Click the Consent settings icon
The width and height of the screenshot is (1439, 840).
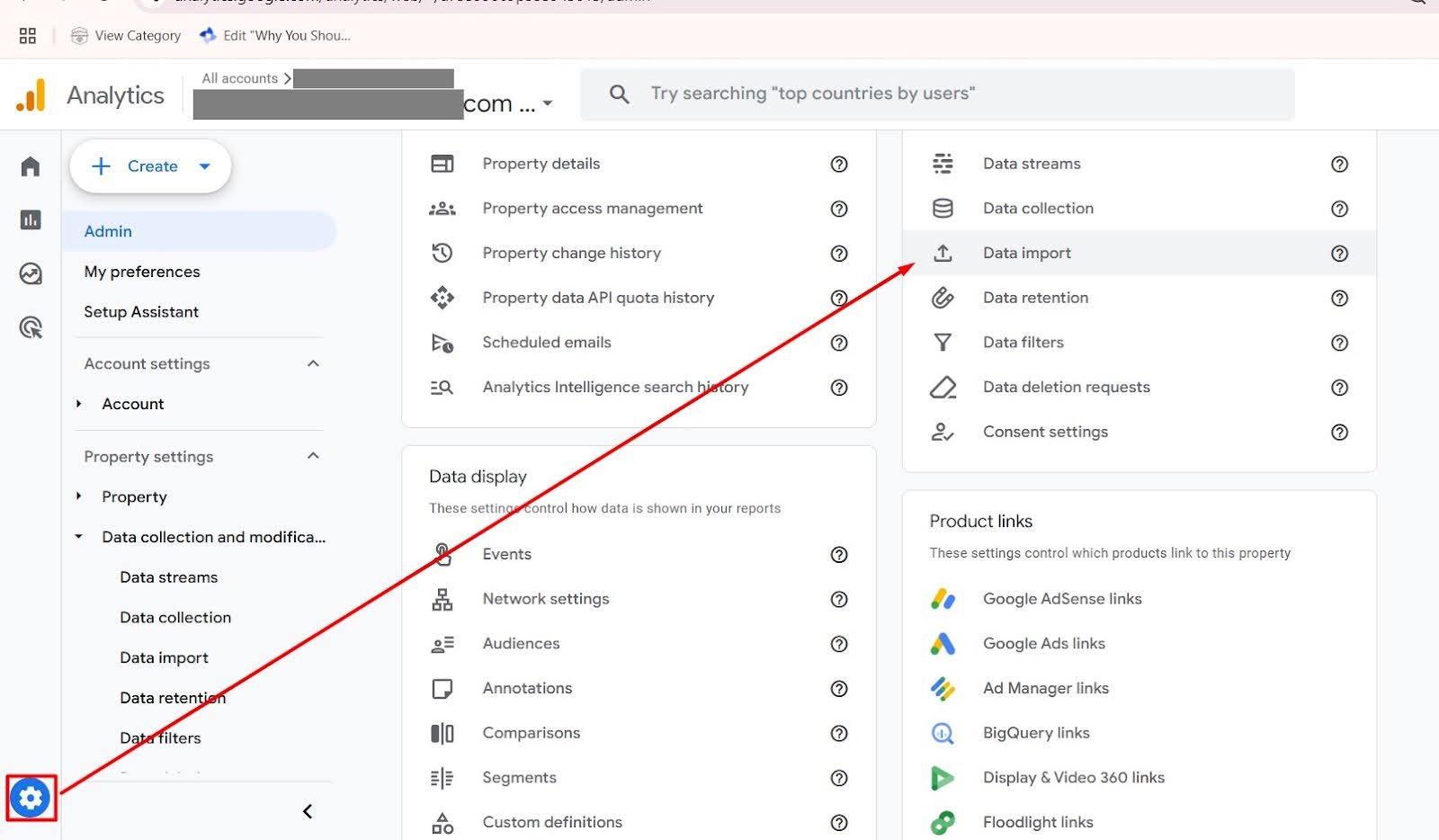(x=943, y=432)
